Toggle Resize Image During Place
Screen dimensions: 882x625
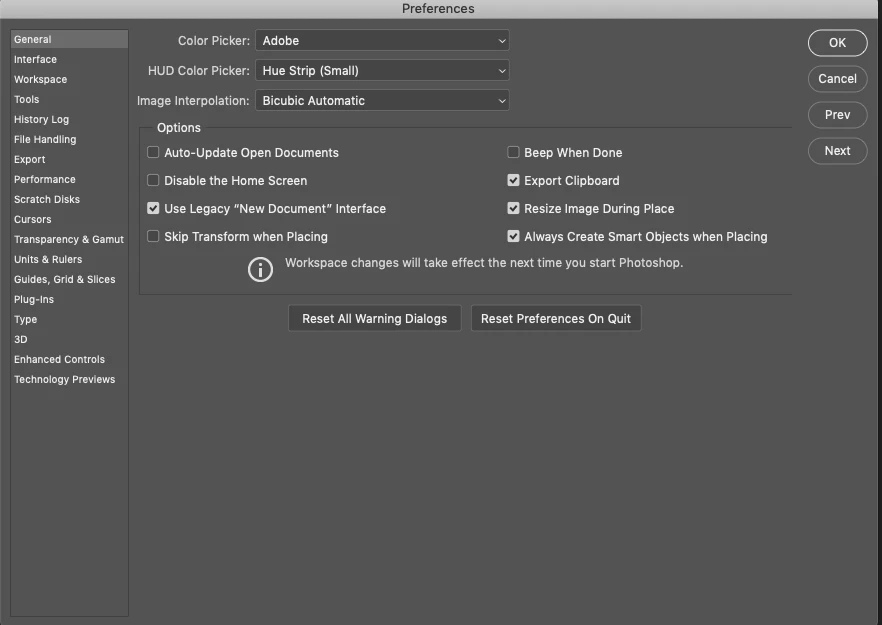pyautogui.click(x=513, y=209)
